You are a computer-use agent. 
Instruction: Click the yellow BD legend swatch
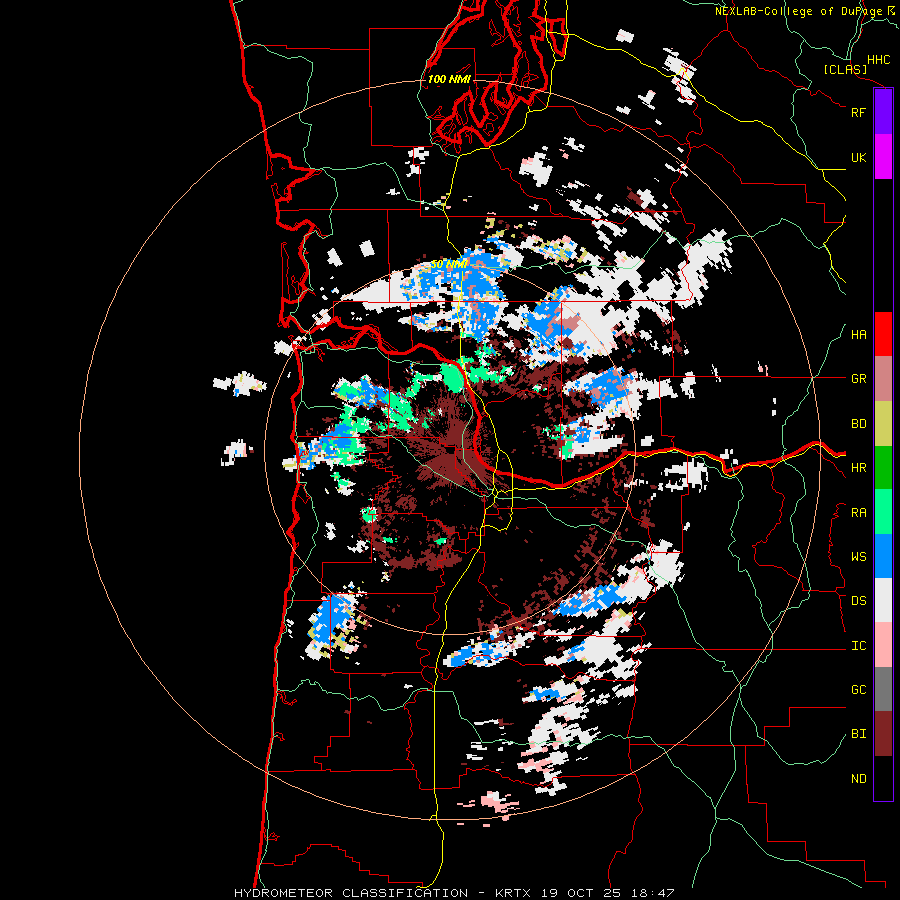(x=883, y=423)
